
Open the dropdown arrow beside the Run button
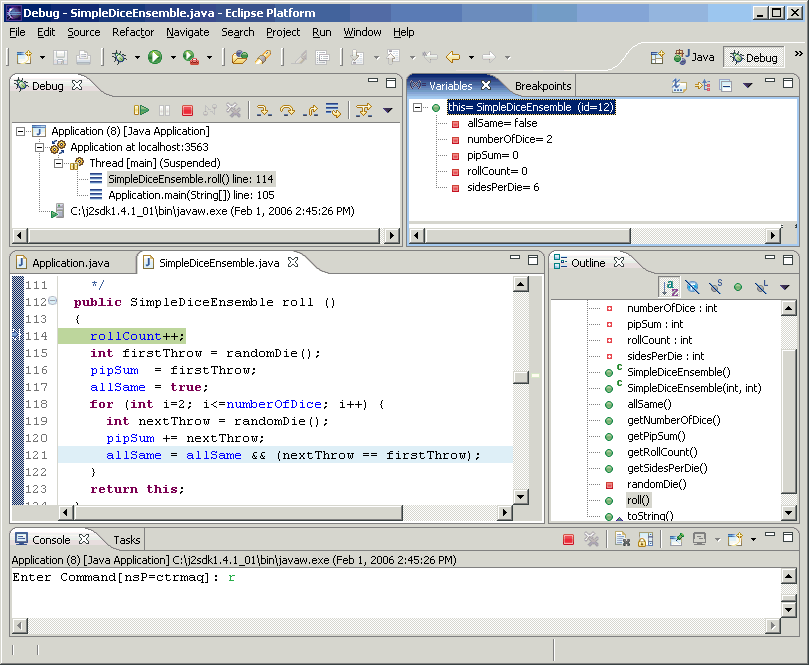tap(172, 58)
